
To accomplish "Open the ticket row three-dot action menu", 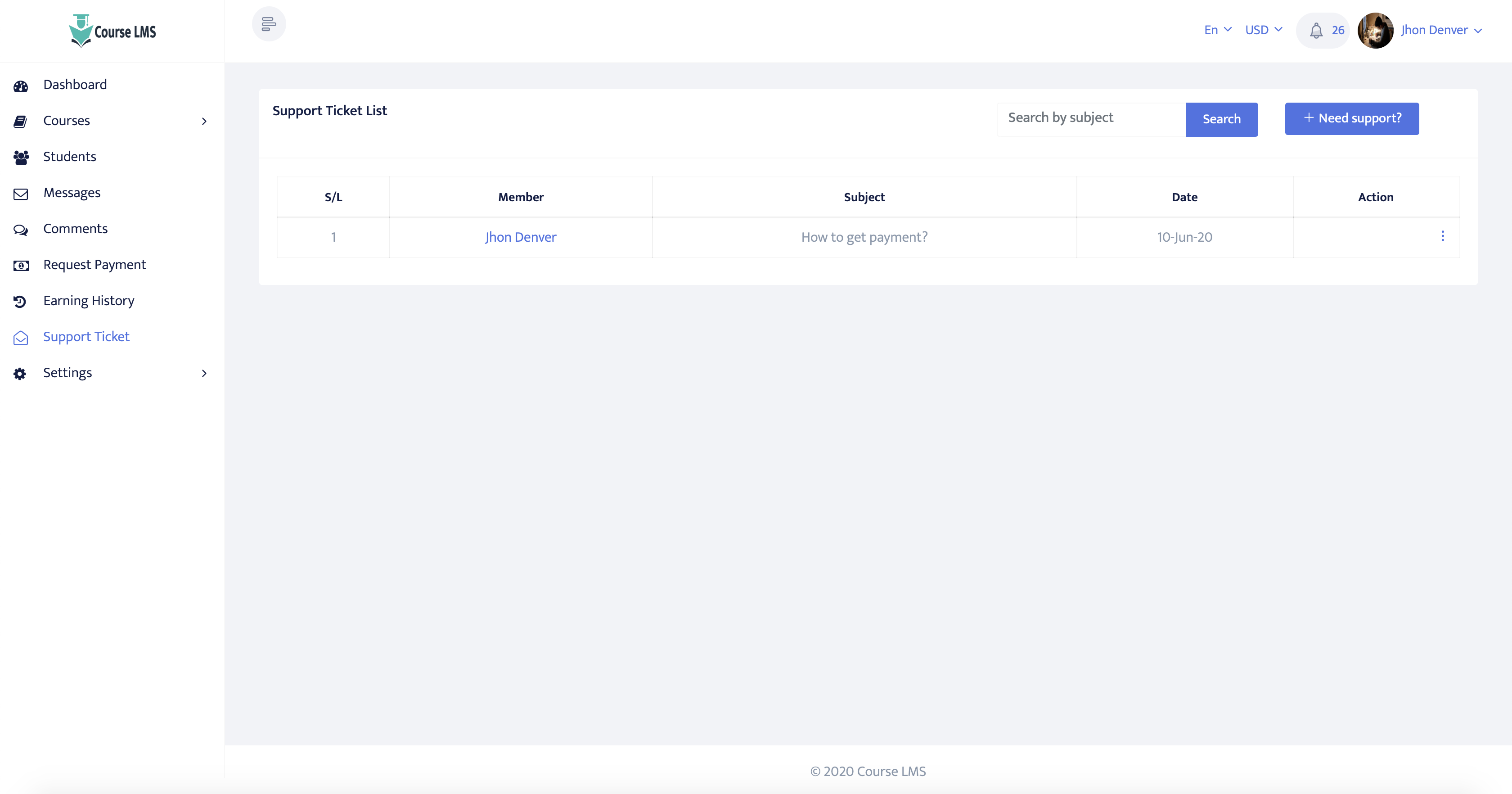I will [x=1442, y=236].
